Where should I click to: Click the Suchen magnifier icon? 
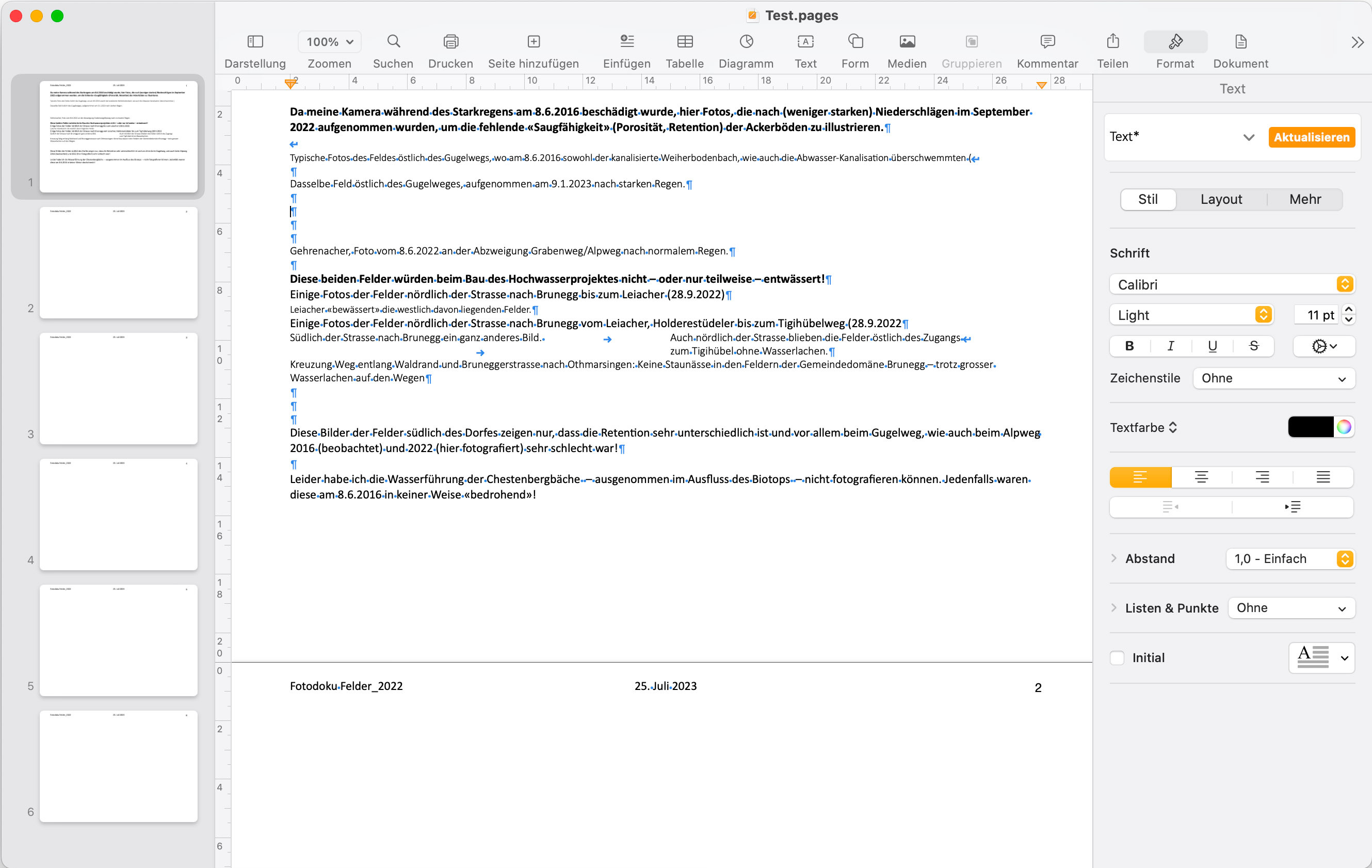click(393, 42)
